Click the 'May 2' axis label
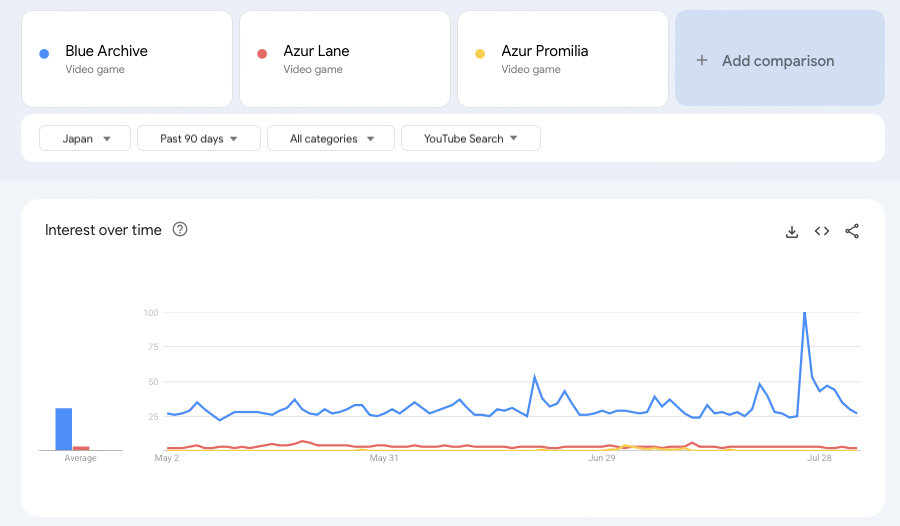 tap(167, 458)
